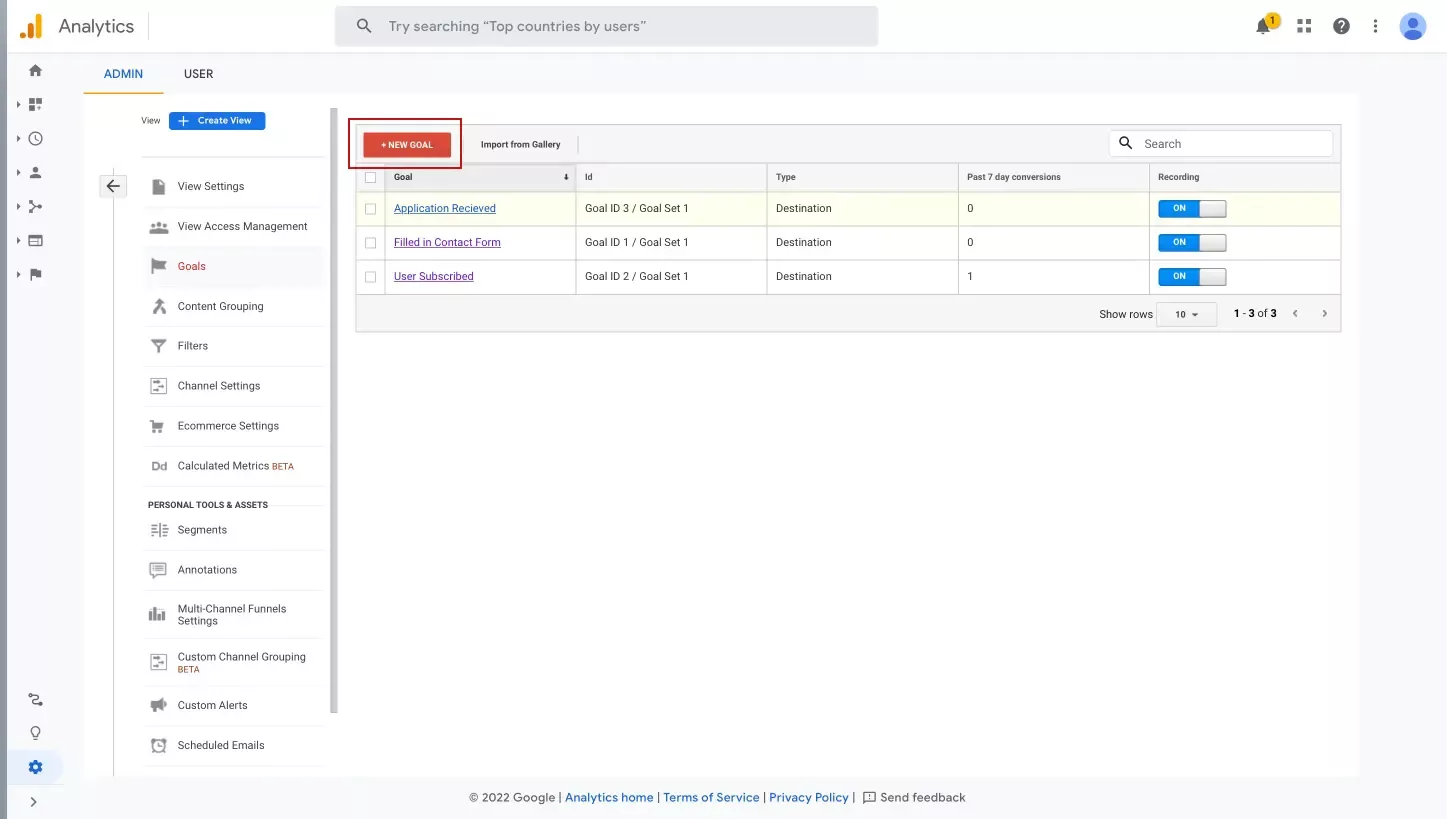Click the Admin gear icon
Viewport: 1447px width, 819px height.
(x=36, y=767)
